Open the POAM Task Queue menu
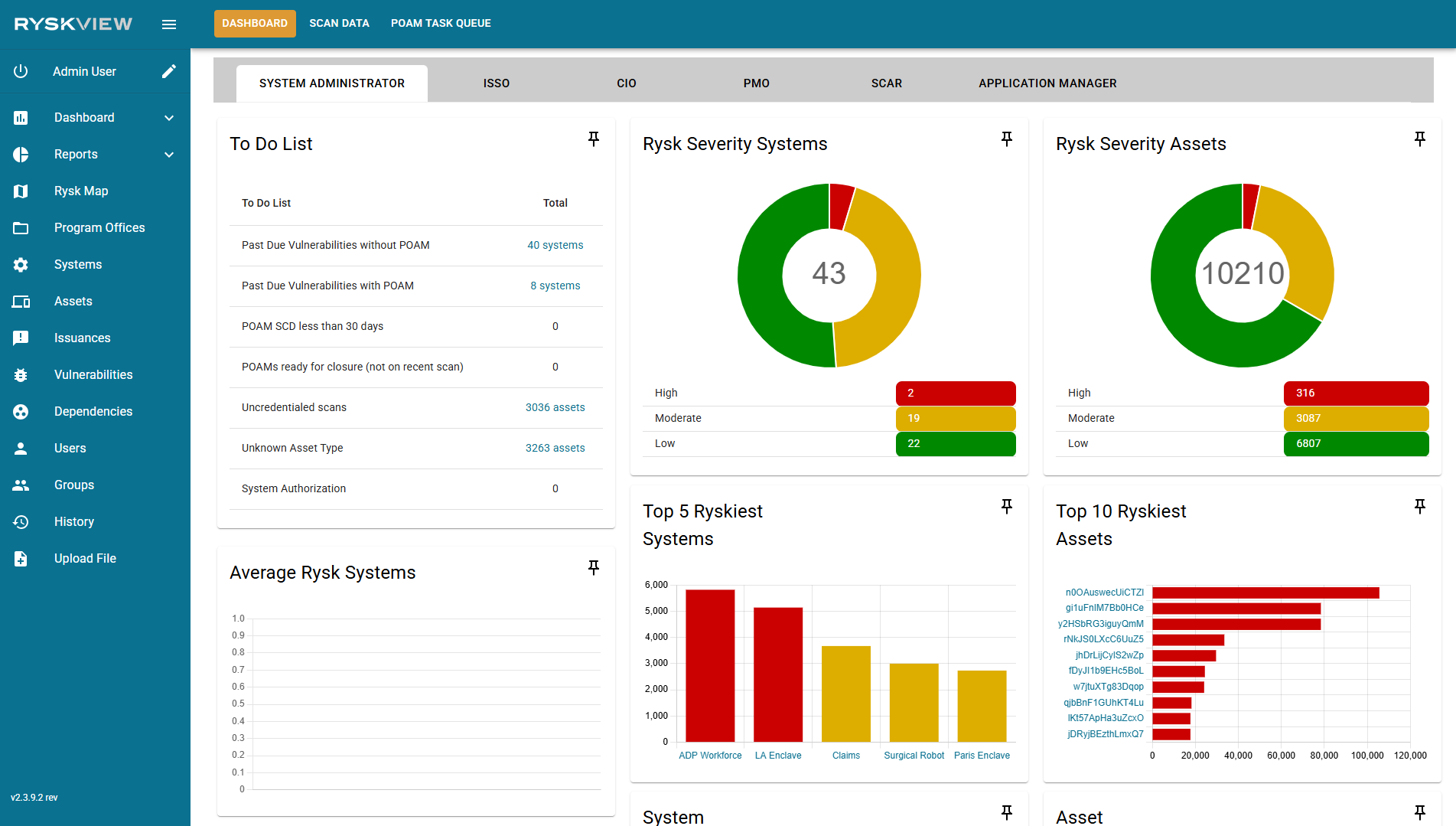This screenshot has width=1456, height=826. point(441,23)
